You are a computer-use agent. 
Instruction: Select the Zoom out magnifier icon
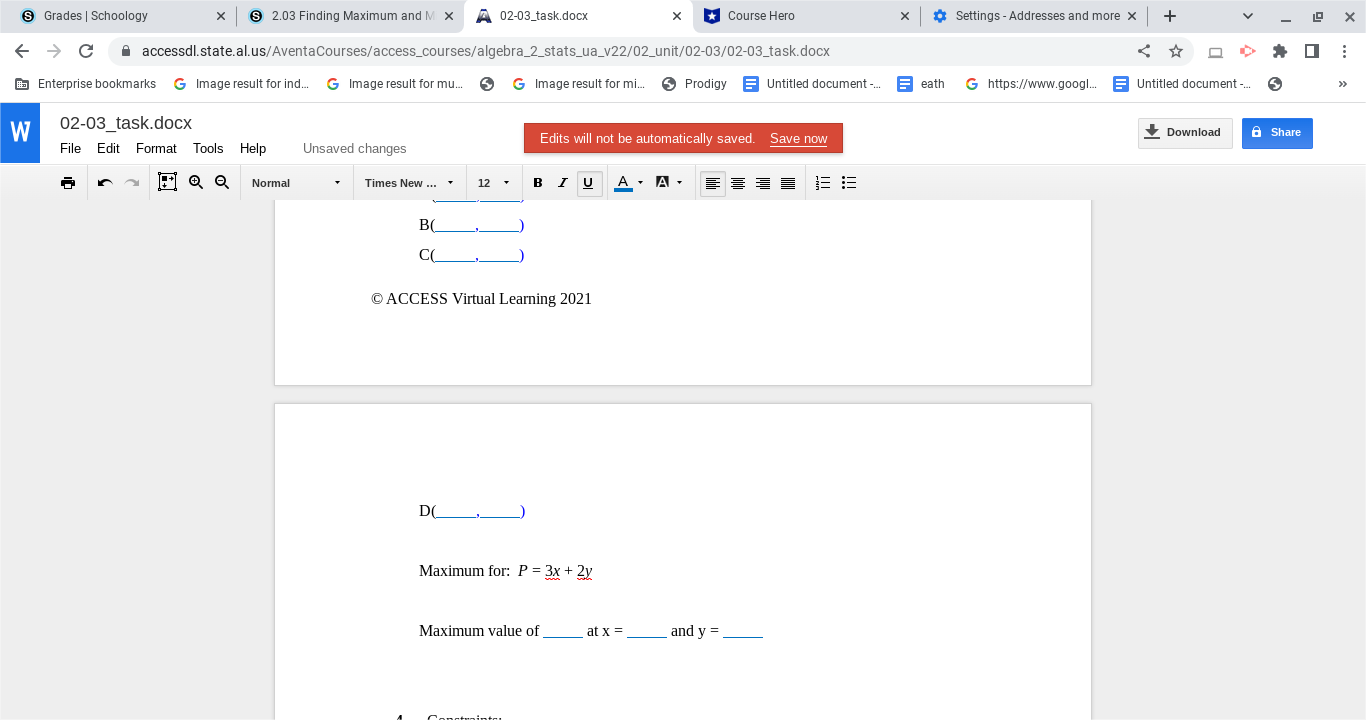pyautogui.click(x=222, y=182)
